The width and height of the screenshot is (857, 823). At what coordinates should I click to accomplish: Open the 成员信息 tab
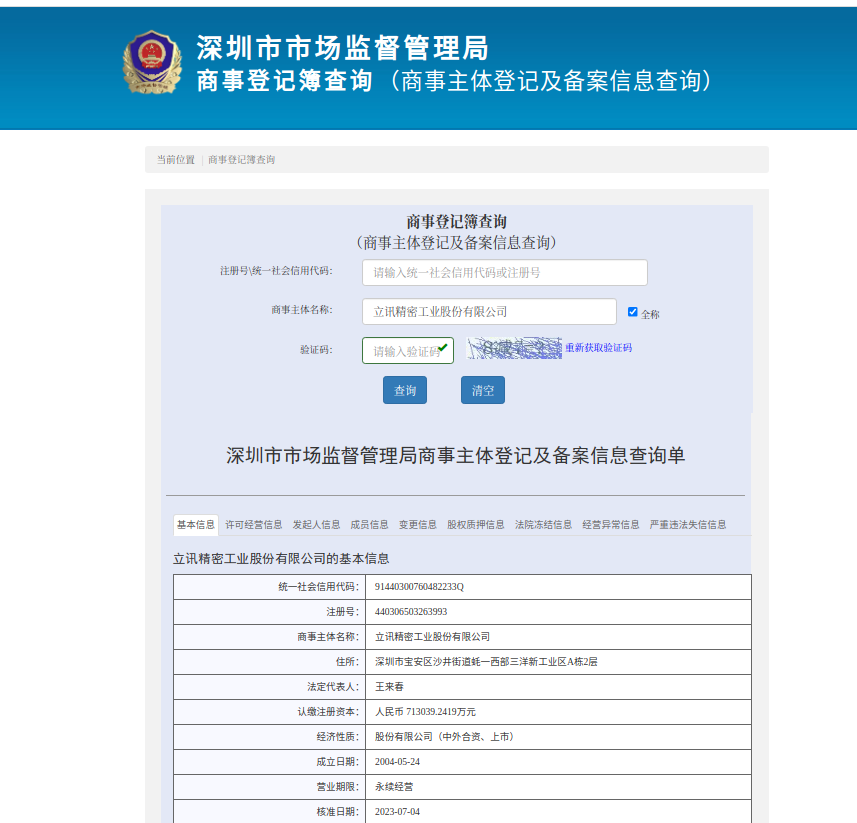pyautogui.click(x=369, y=525)
